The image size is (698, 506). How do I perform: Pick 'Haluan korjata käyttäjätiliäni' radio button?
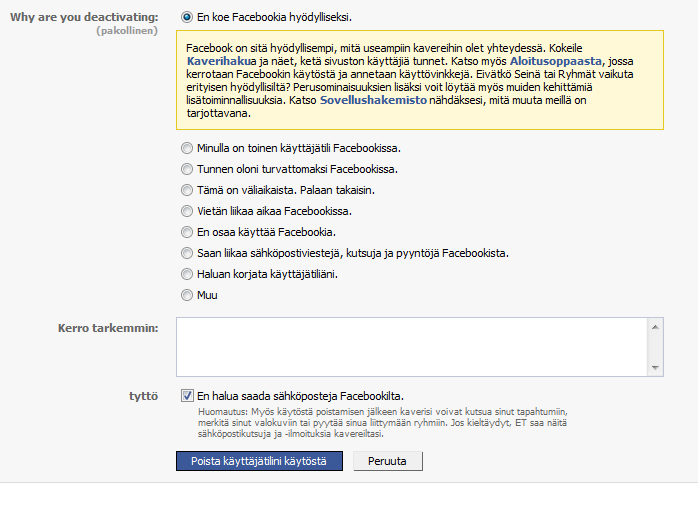point(187,274)
